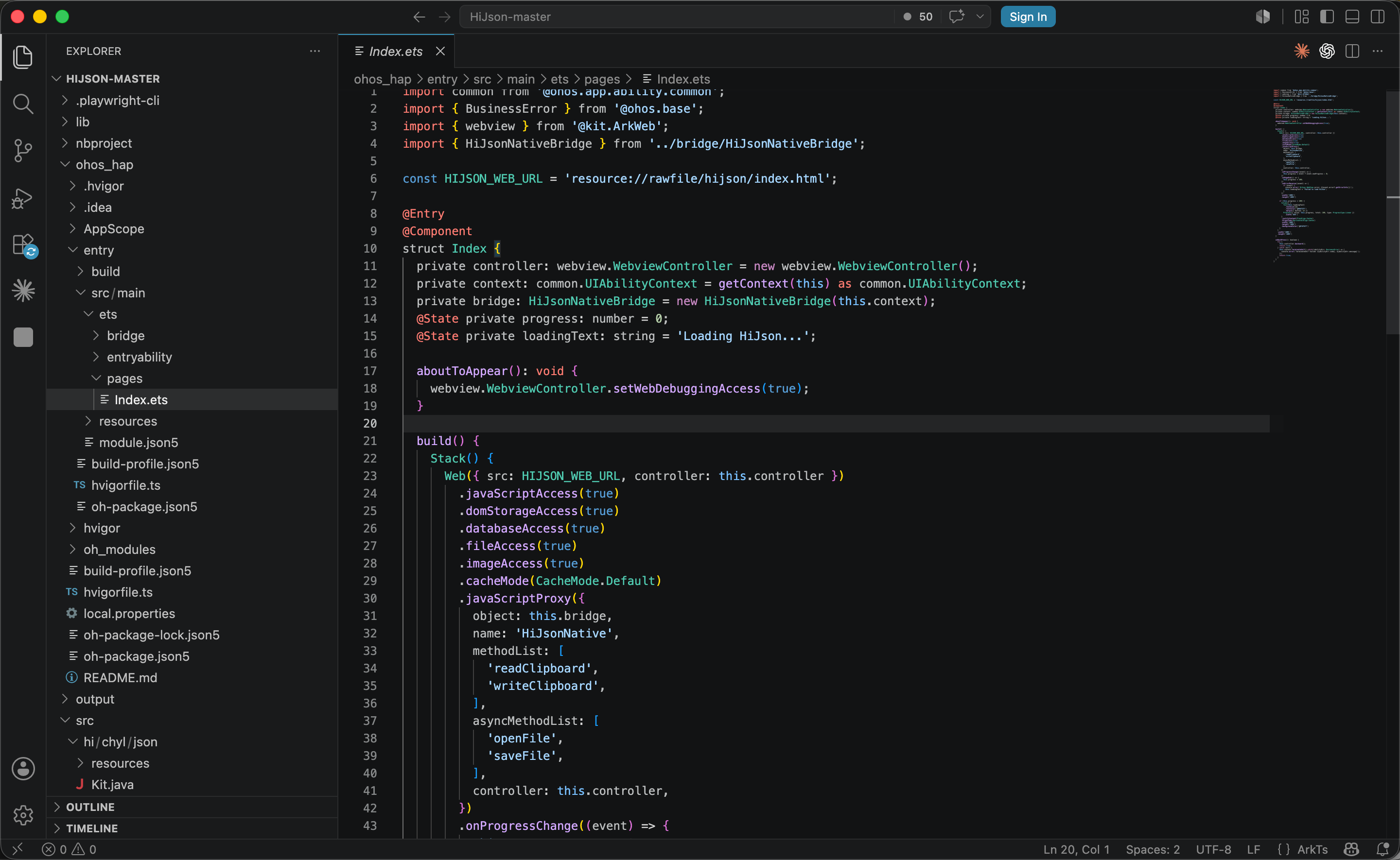Collapse the pages folder

click(x=192, y=378)
